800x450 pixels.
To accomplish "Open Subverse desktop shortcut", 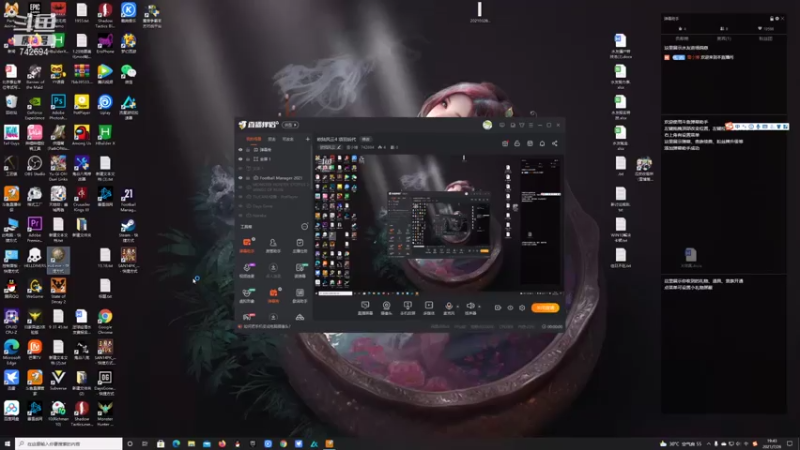I will pos(58,380).
